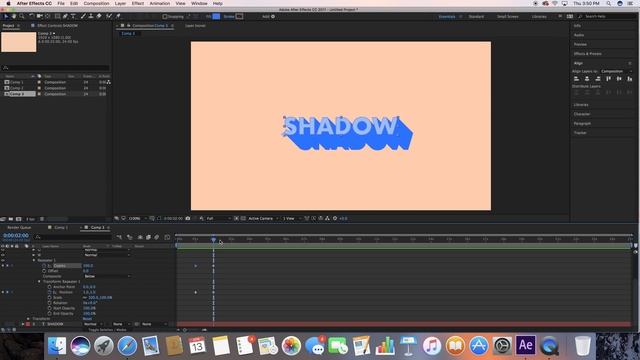Viewport: 640px width, 360px height.
Task: Open the viewer resolution Full dropdown
Action: 218,218
